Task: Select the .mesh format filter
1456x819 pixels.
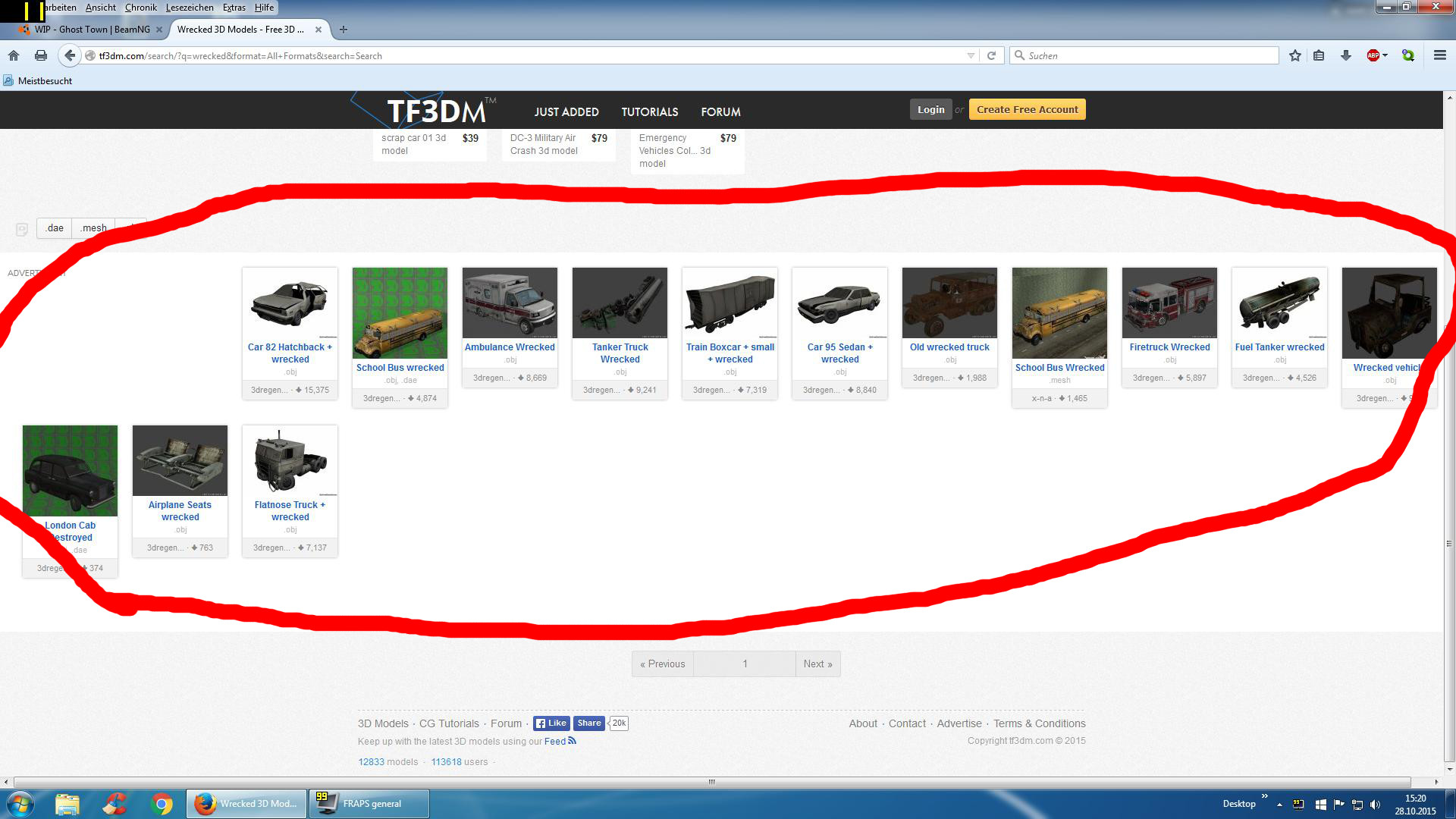Action: [93, 227]
